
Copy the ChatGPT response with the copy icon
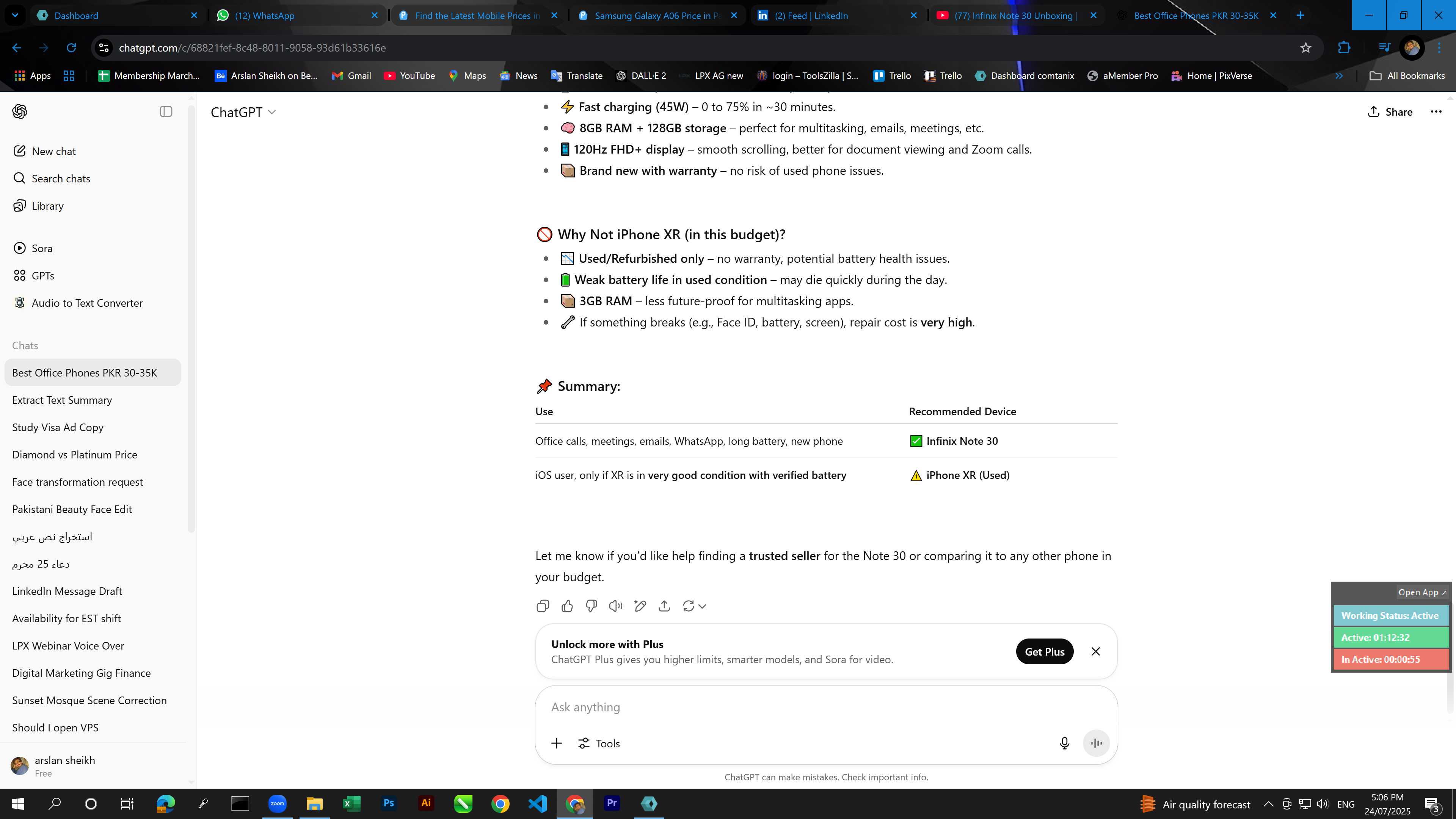pos(543,606)
